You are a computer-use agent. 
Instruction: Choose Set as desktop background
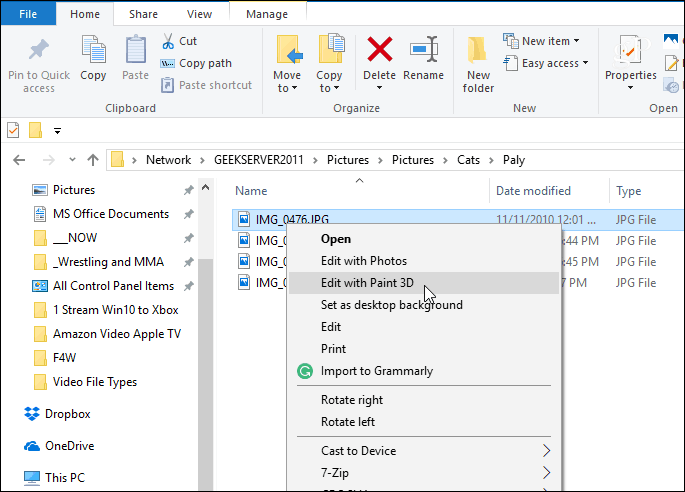click(424, 305)
